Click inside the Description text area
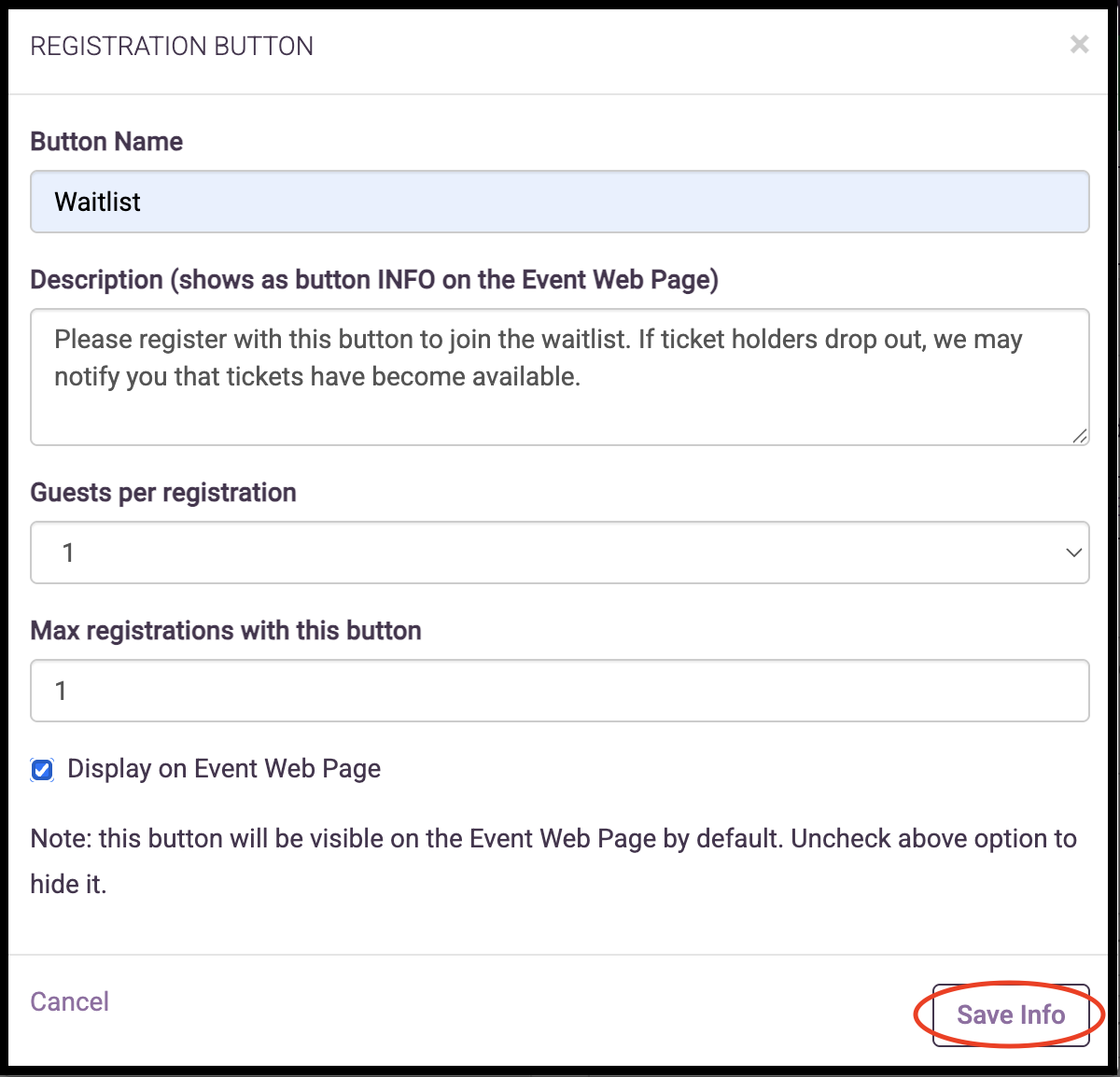 coord(560,411)
